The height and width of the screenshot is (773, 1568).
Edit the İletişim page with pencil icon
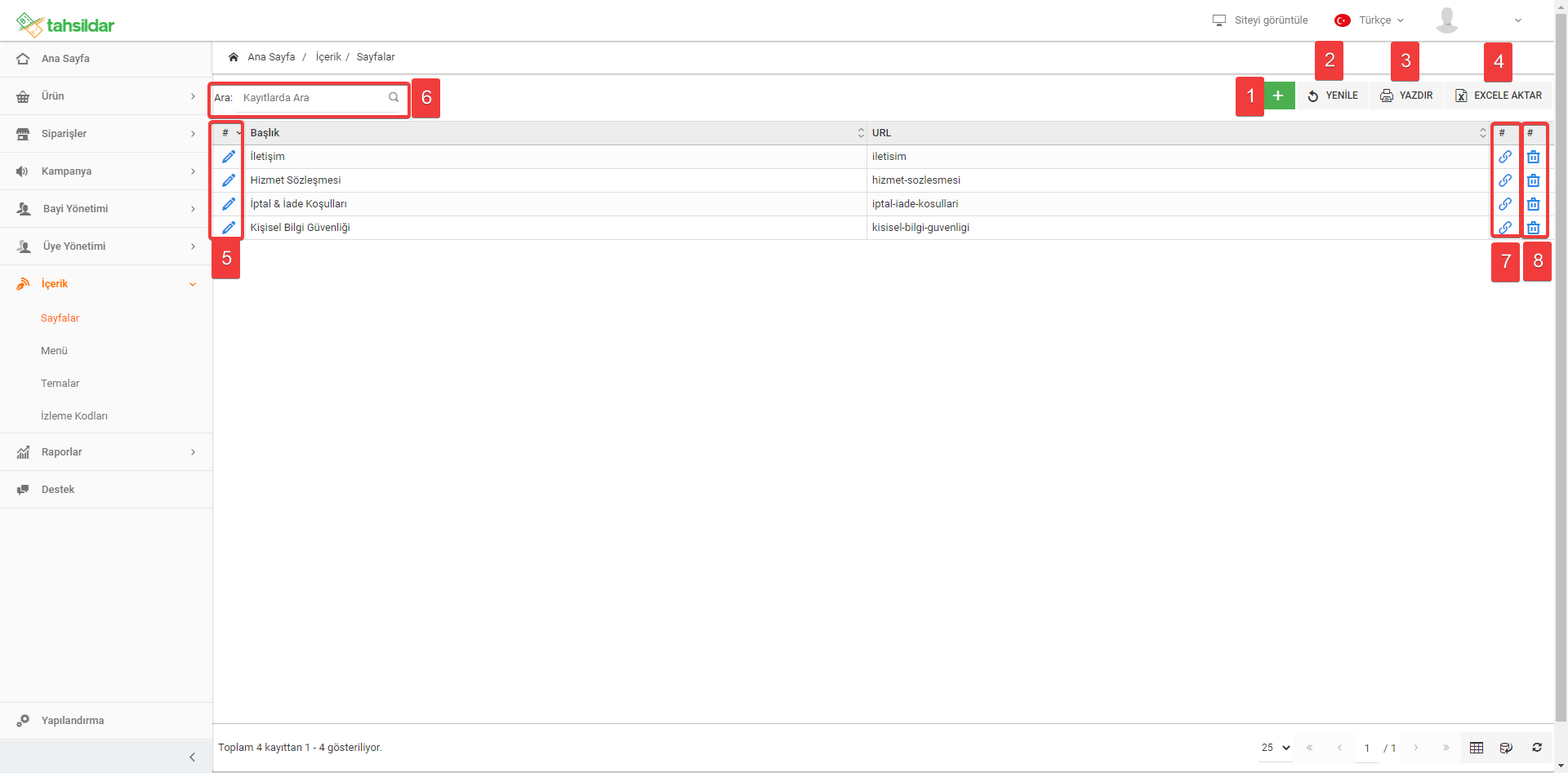[229, 157]
